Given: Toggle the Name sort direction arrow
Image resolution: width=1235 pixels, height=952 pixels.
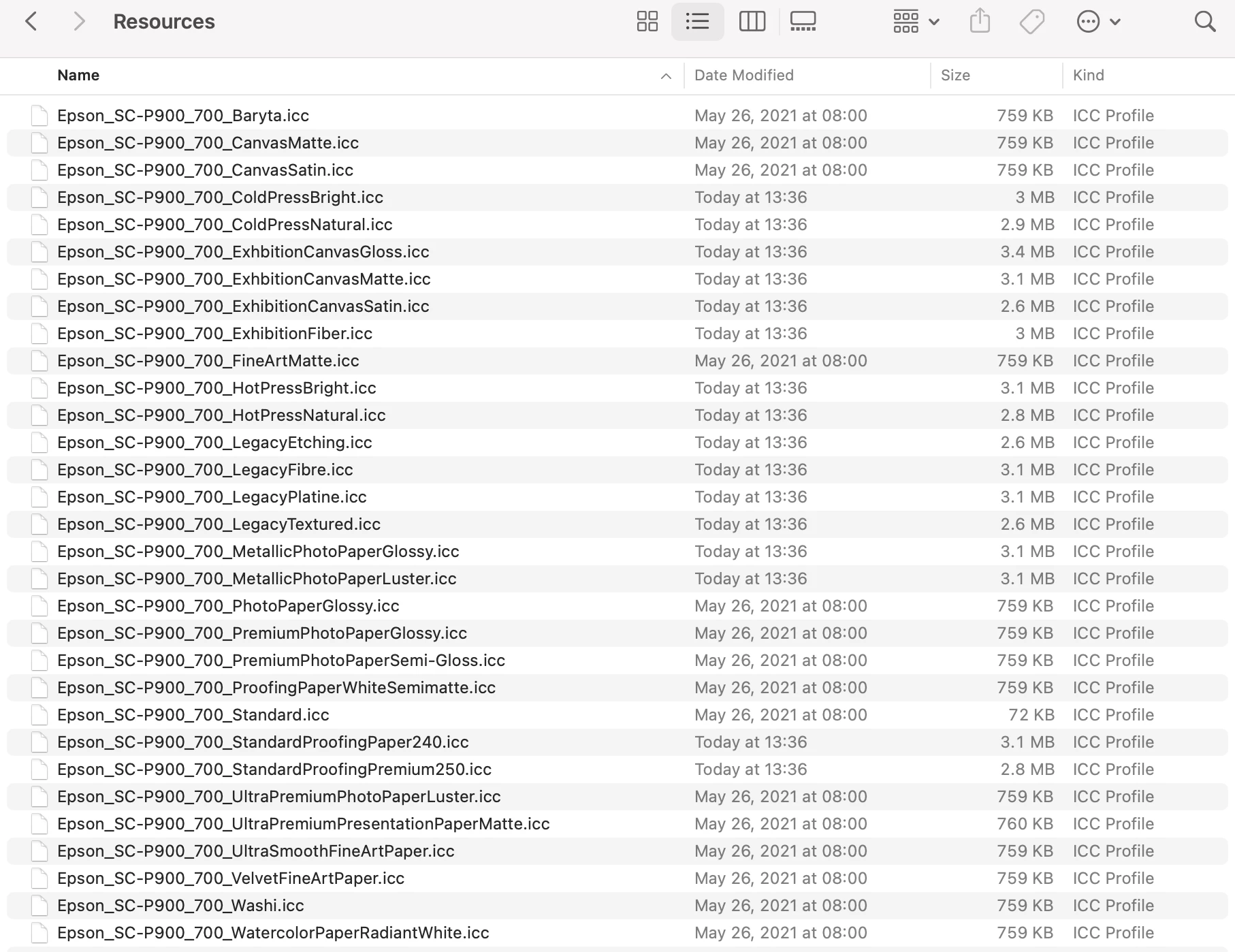Looking at the screenshot, I should pyautogui.click(x=666, y=76).
